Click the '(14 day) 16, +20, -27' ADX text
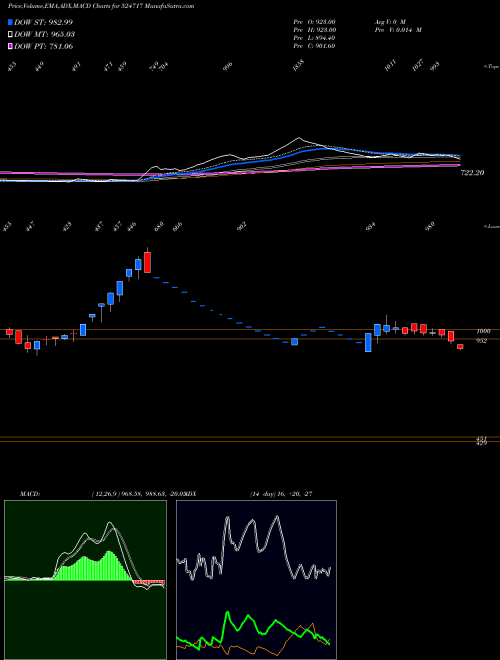Image resolution: width=500 pixels, height=660 pixels. coord(280,493)
